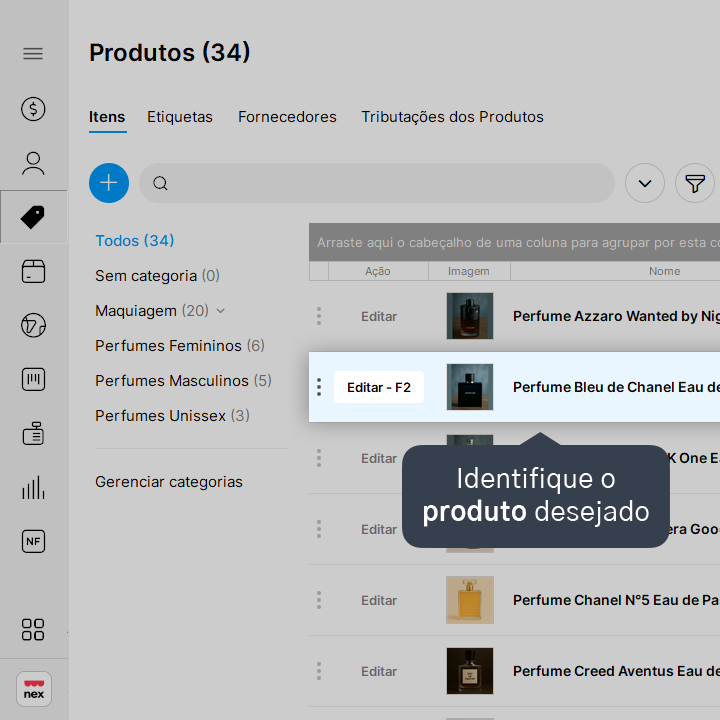Select Maquiagem (20) category label

pyautogui.click(x=152, y=311)
